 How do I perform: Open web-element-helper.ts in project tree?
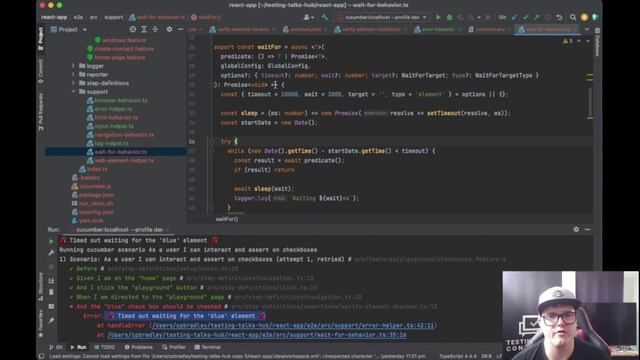point(124,160)
